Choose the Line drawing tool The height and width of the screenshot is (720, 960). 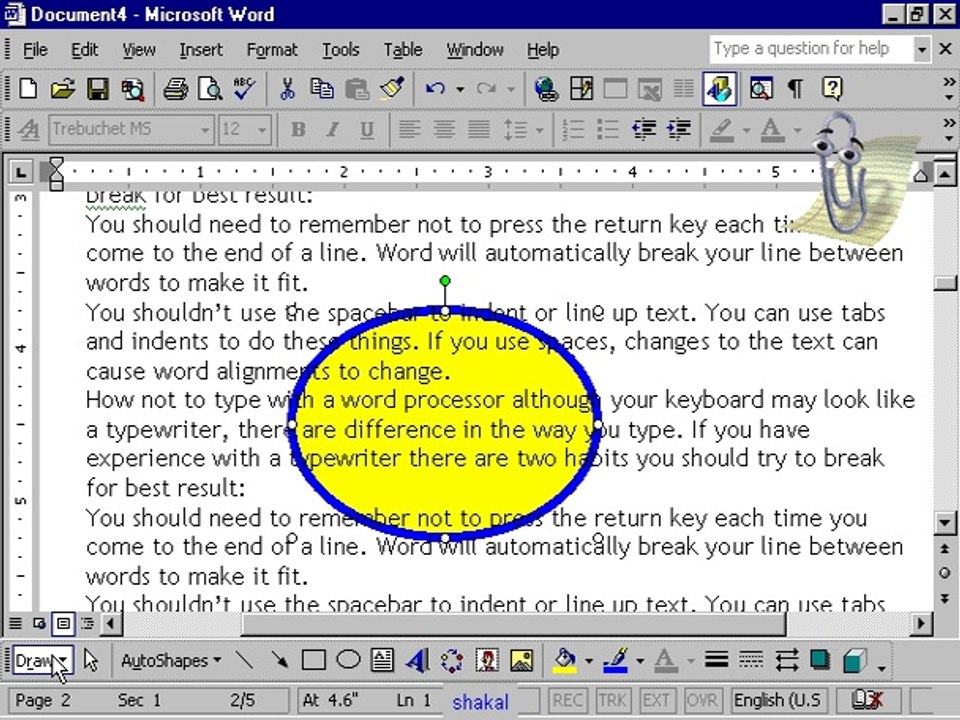click(245, 660)
